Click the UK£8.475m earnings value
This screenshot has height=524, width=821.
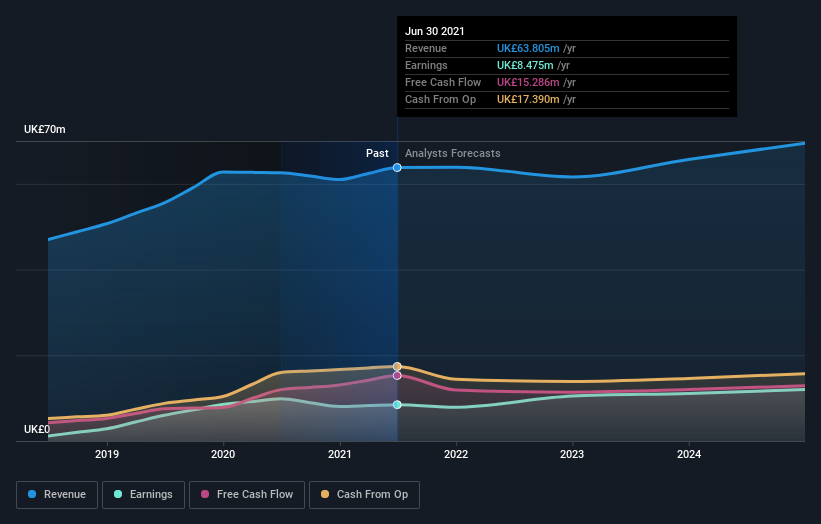tap(525, 65)
